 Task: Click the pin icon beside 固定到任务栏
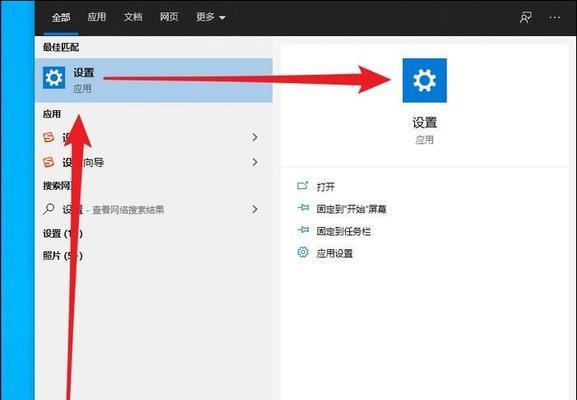point(303,230)
